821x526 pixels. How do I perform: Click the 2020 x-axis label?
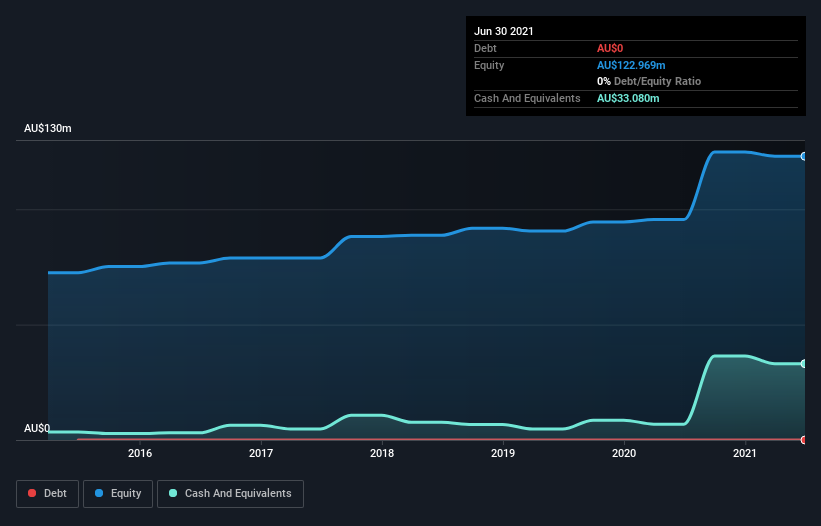[624, 453]
